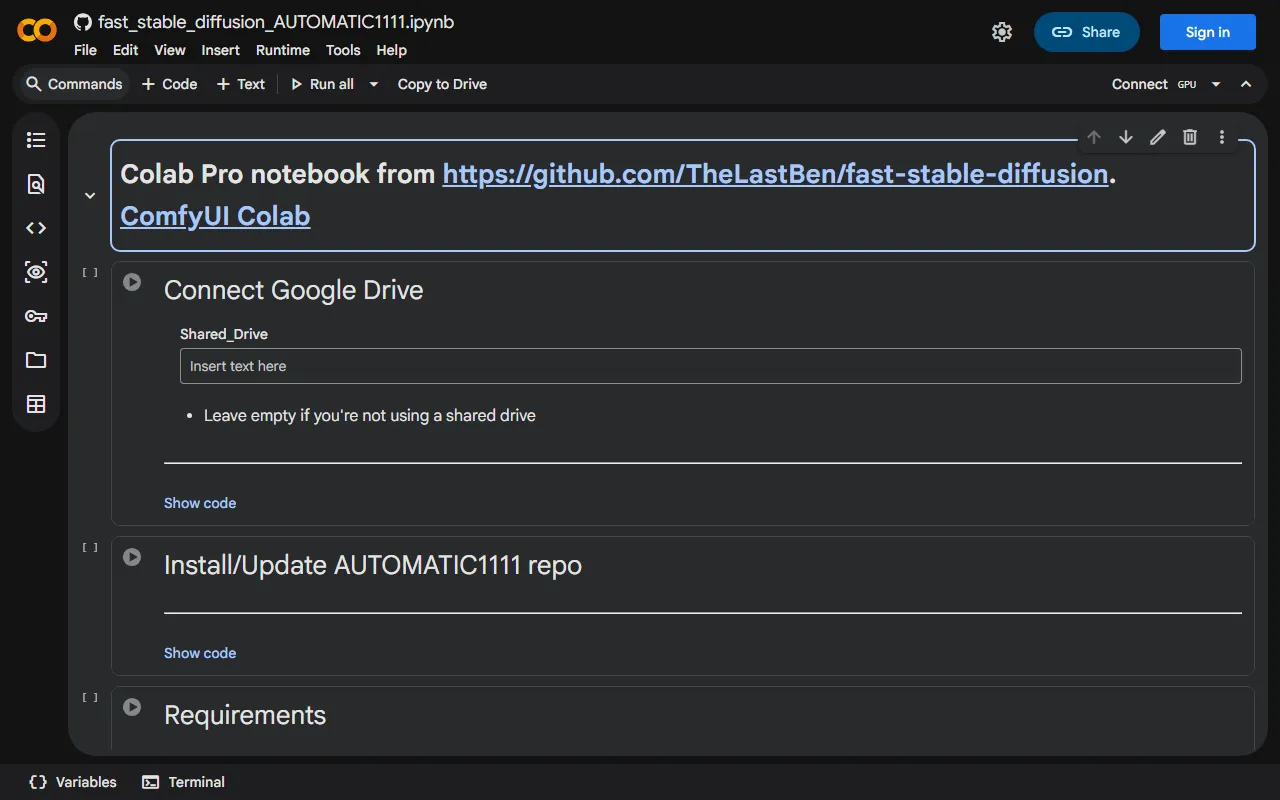1280x800 pixels.
Task: Open the ComfyUI Colab link
Action: click(215, 216)
